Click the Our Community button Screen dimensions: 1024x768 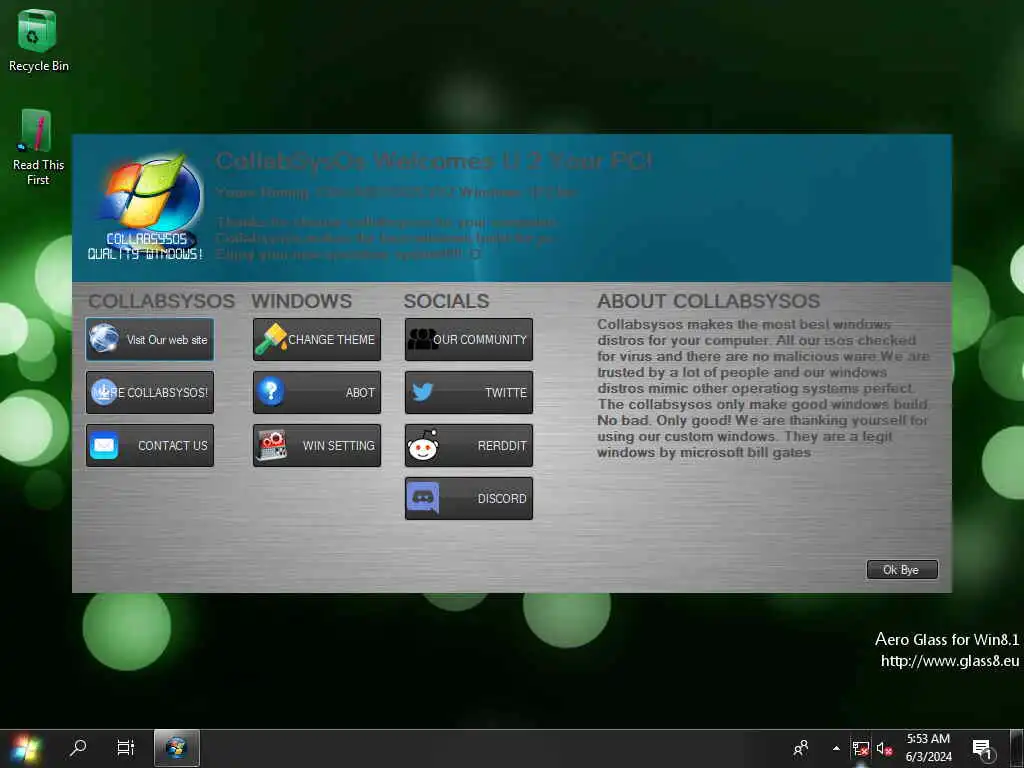pos(469,340)
